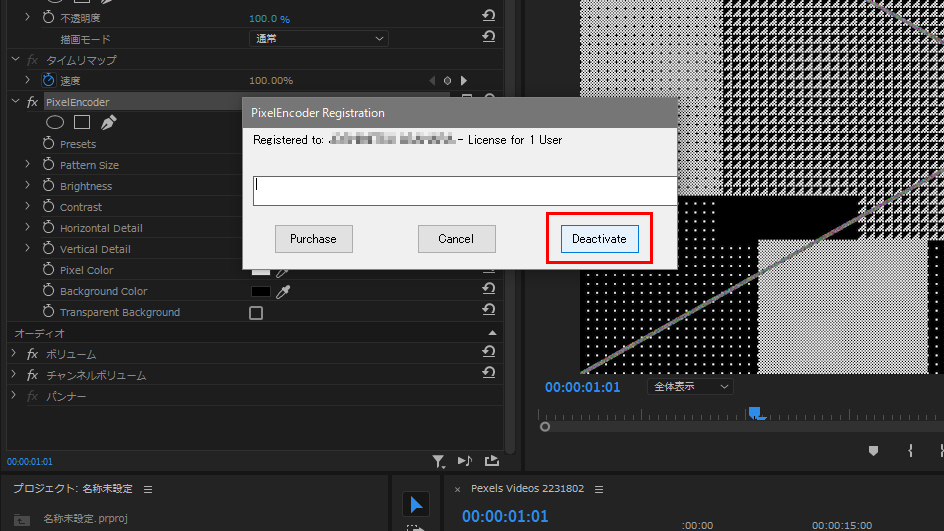Viewport: 944px width, 531px height.
Task: Click the mark in icon in program monitor
Action: [910, 450]
